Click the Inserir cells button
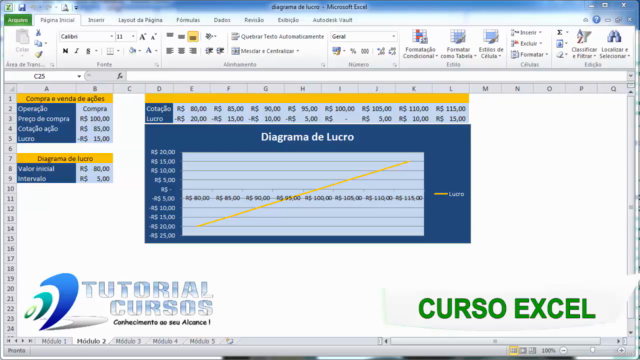This screenshot has height=360, width=640. (x=526, y=32)
